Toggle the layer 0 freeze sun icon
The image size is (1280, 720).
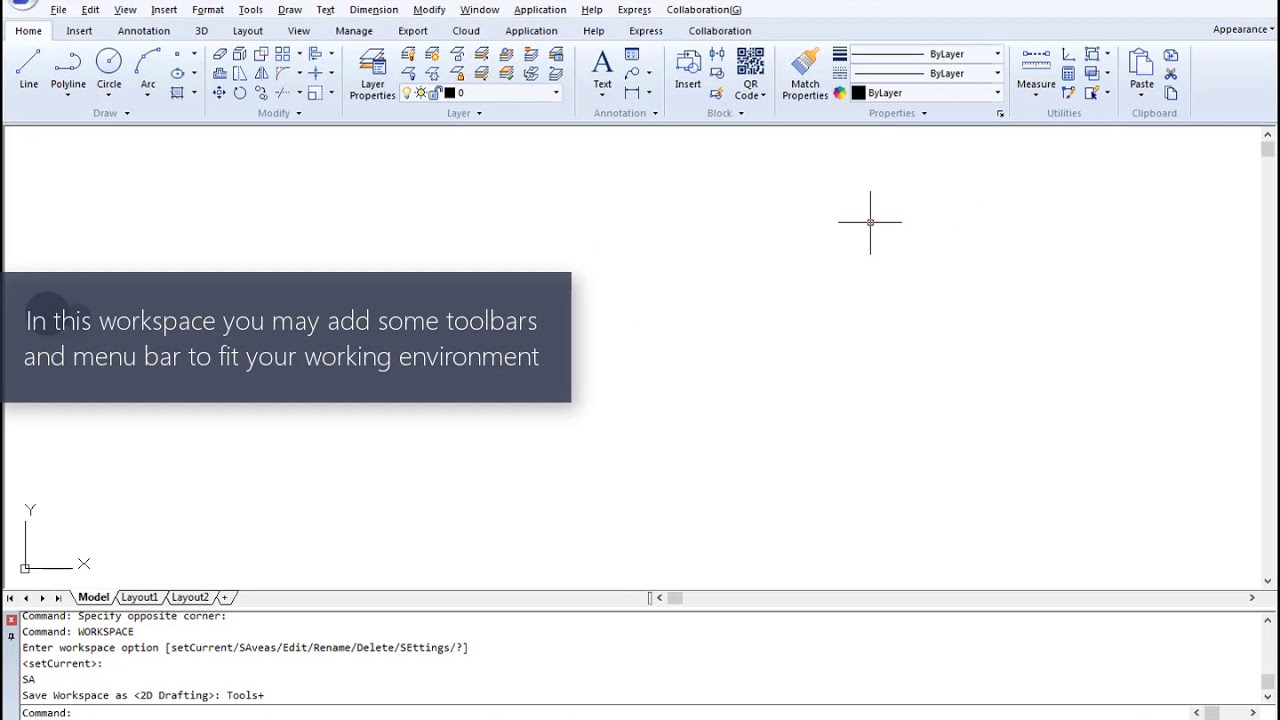[x=421, y=93]
